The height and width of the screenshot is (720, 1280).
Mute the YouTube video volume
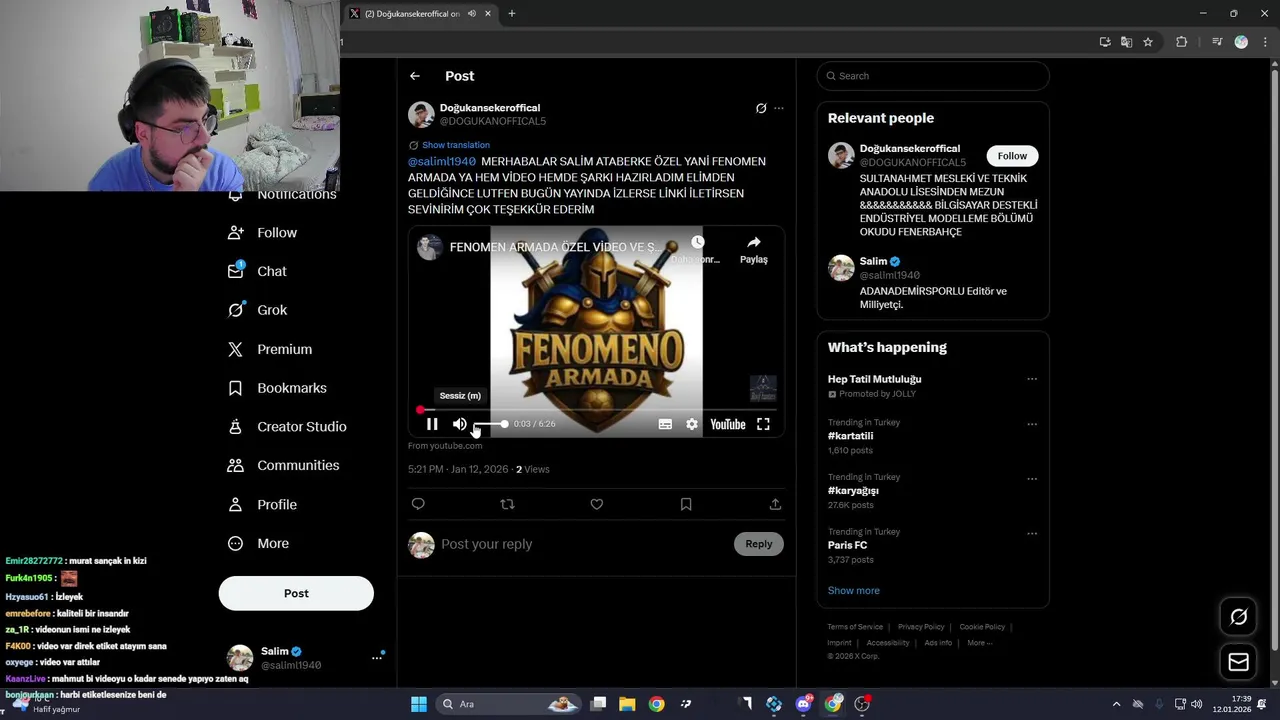click(460, 424)
